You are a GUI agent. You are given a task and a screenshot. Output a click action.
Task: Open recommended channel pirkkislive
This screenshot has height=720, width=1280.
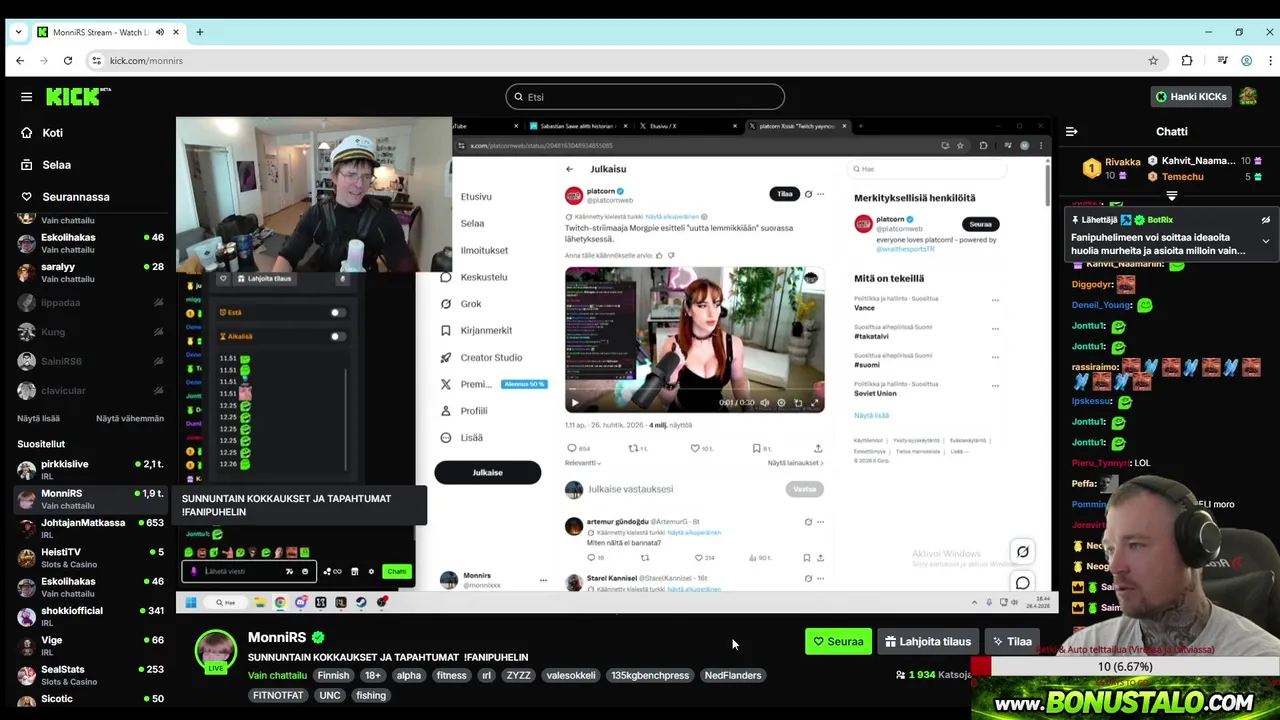pyautogui.click(x=90, y=469)
